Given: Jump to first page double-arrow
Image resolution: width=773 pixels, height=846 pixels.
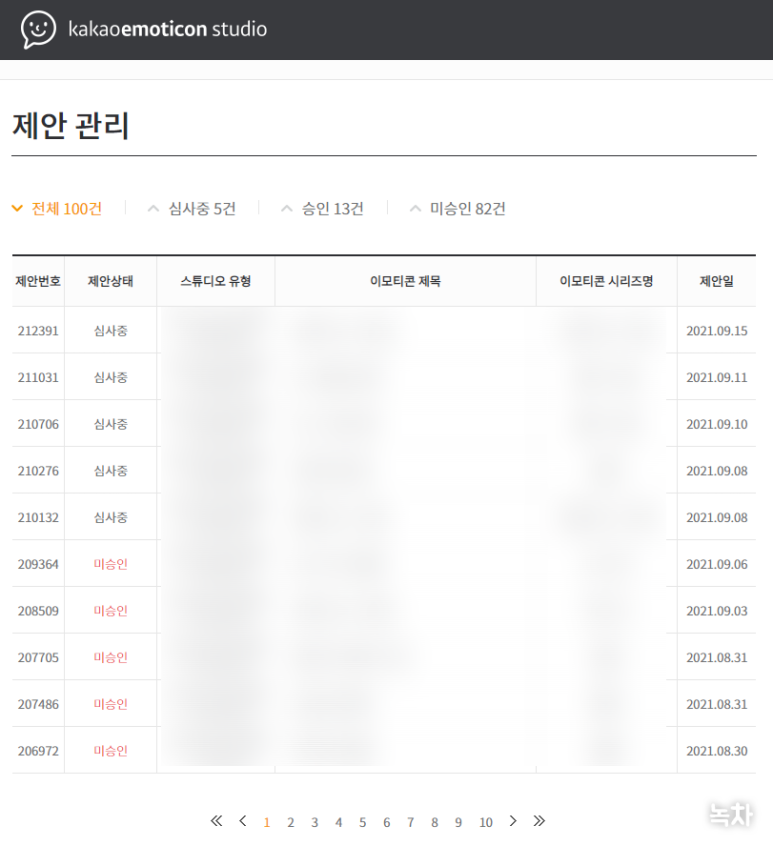Looking at the screenshot, I should 216,821.
